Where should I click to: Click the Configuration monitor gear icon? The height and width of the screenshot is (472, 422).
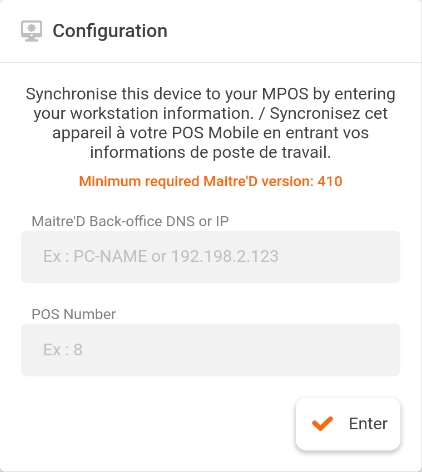tap(31, 31)
